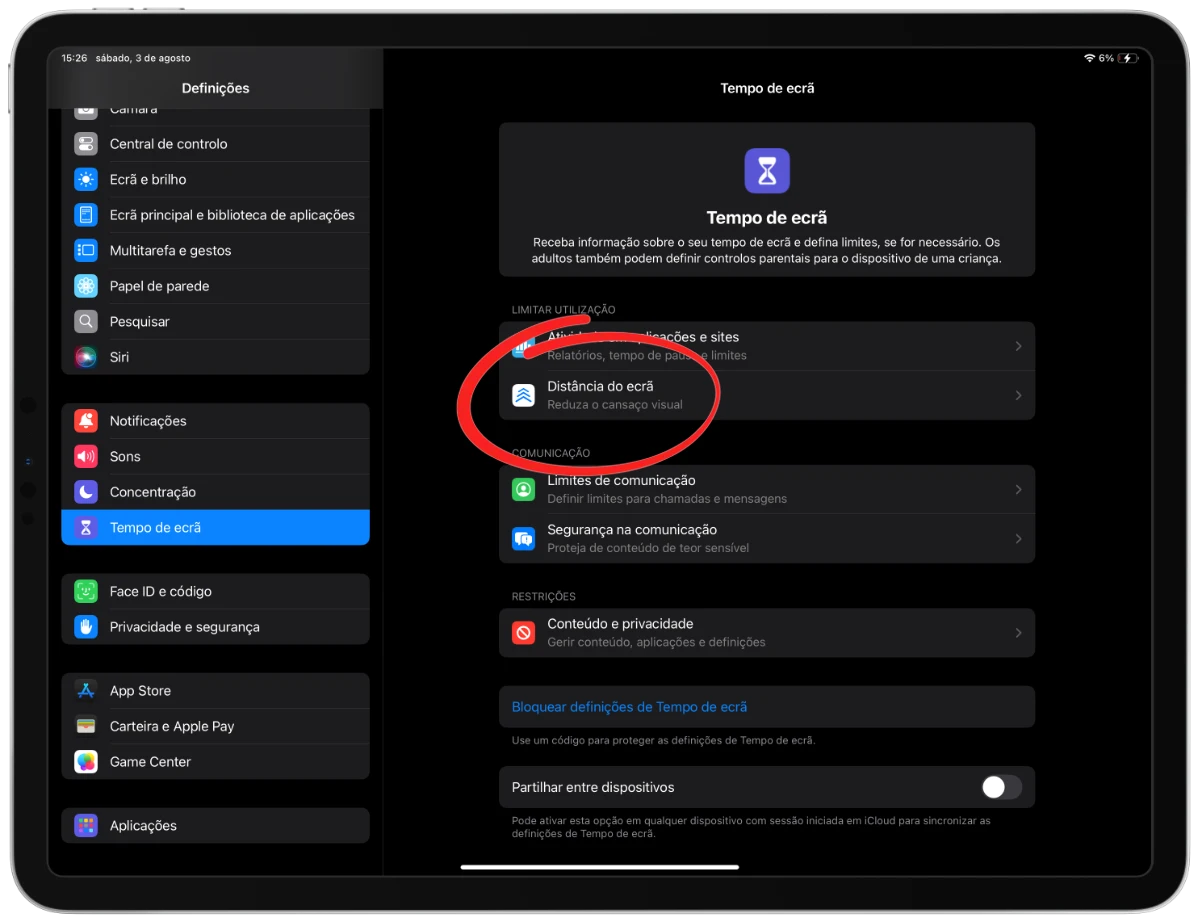Toggle Partilhar entre dispositivos switch

[x=1001, y=787]
